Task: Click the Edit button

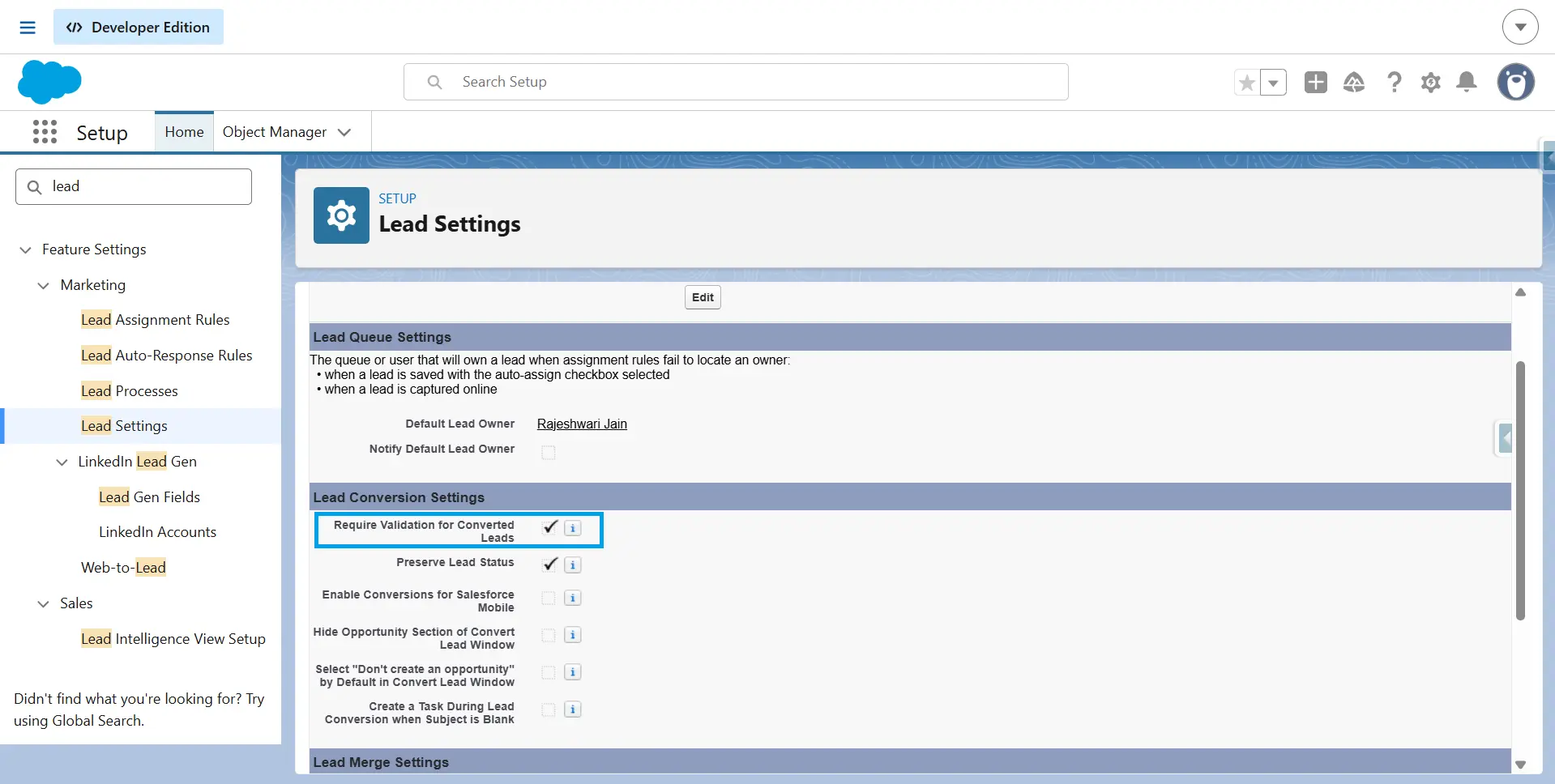Action: click(703, 297)
